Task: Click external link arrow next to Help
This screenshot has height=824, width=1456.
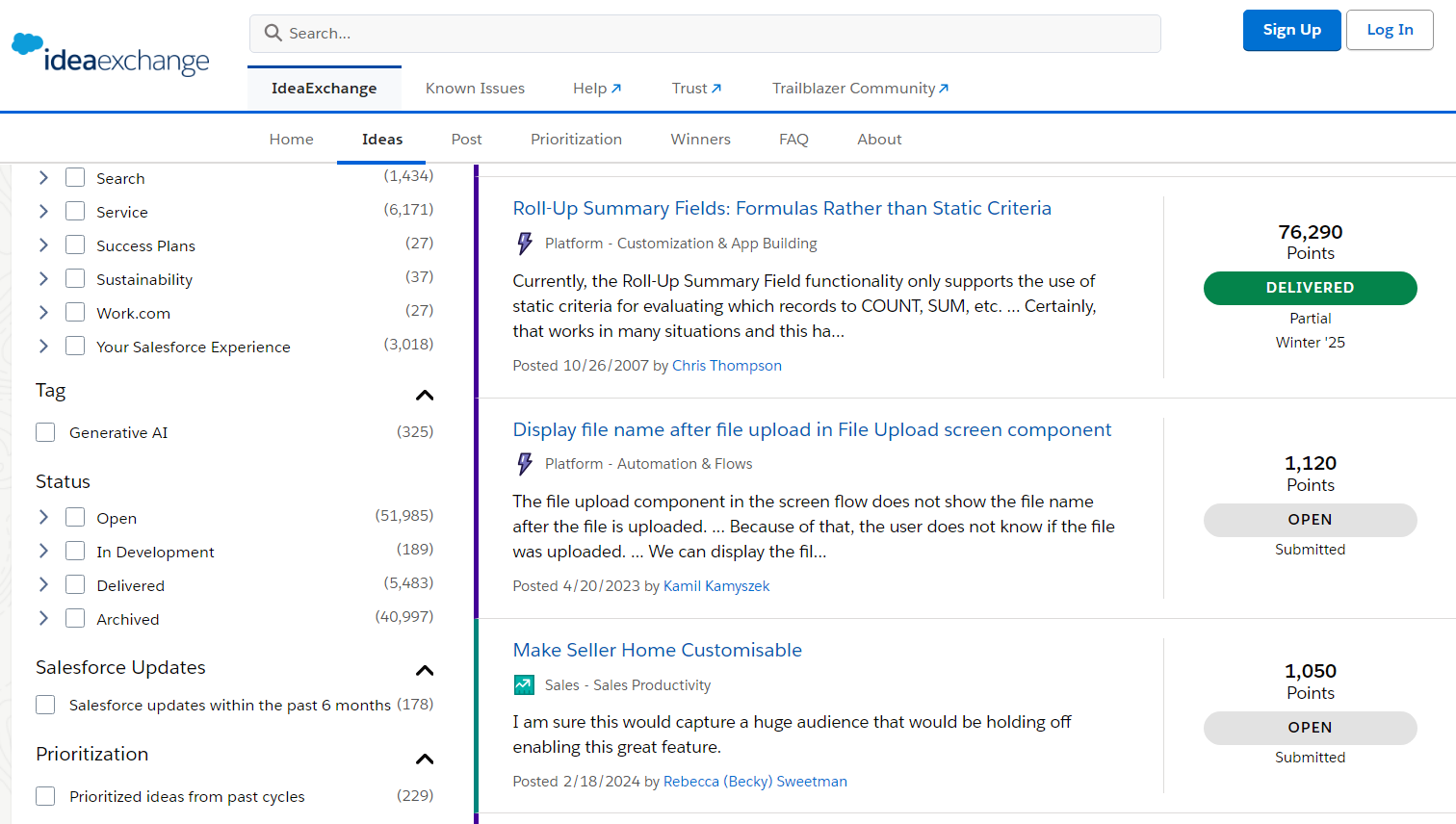Action: tap(616, 89)
